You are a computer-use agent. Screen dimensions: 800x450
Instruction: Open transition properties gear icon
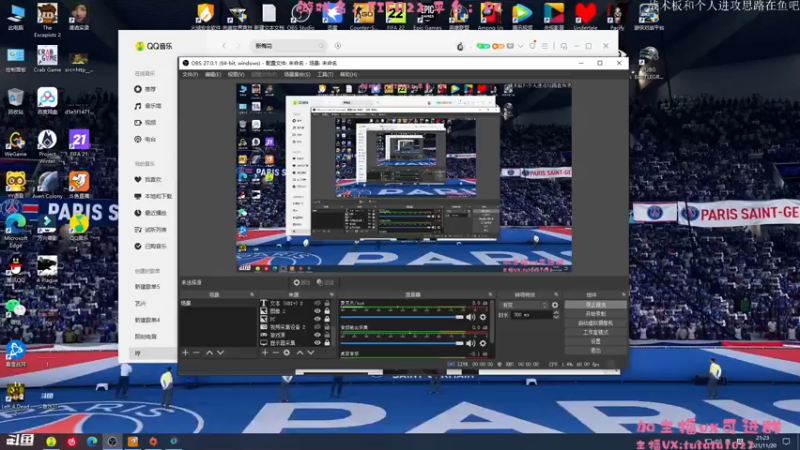[x=555, y=305]
